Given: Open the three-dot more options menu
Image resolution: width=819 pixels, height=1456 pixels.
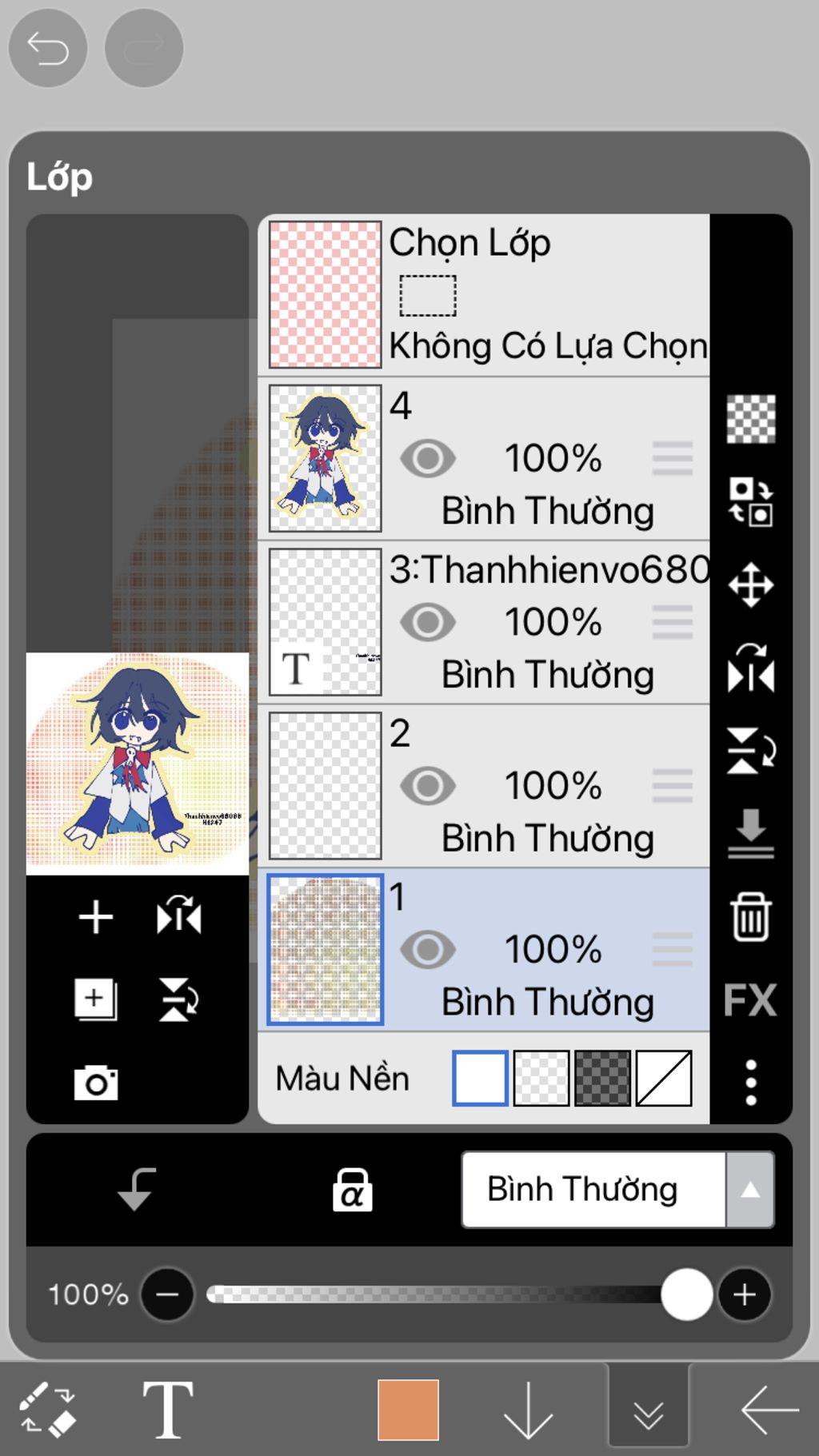Looking at the screenshot, I should [x=750, y=1083].
